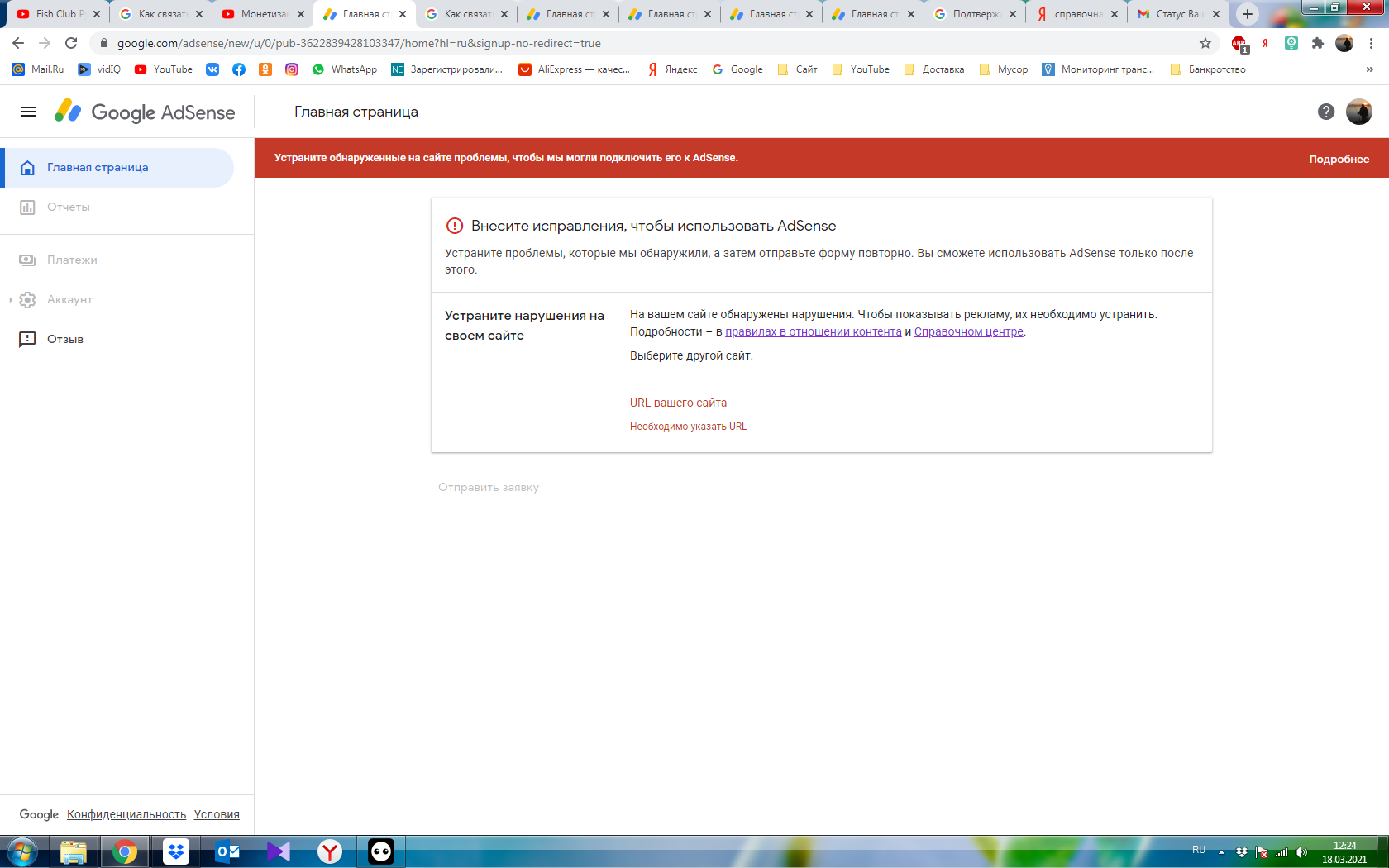Click the red error exclamation icon
Viewport: 1389px width, 868px height.
455,226
